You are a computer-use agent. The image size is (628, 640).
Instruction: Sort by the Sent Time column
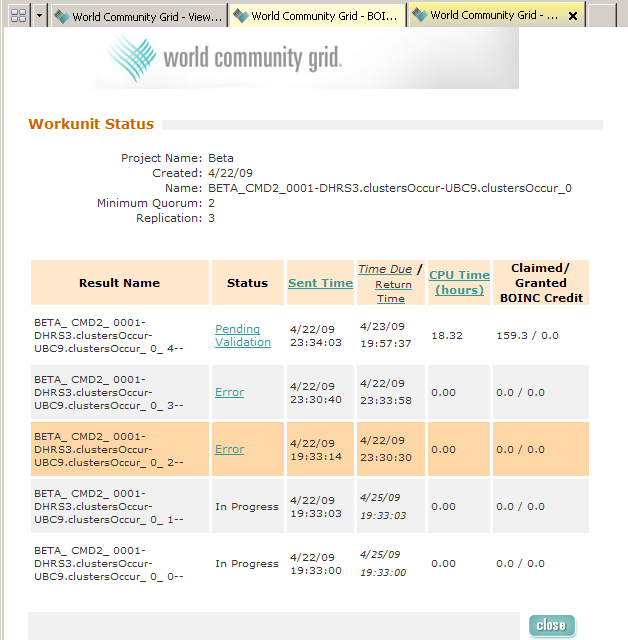coord(320,283)
